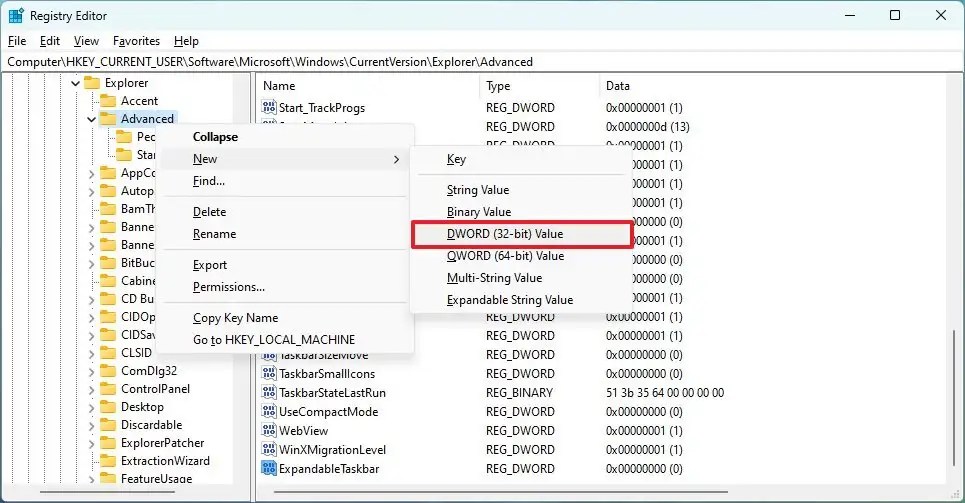965x503 pixels.
Task: Click the Advanced folder icon
Action: [108, 118]
